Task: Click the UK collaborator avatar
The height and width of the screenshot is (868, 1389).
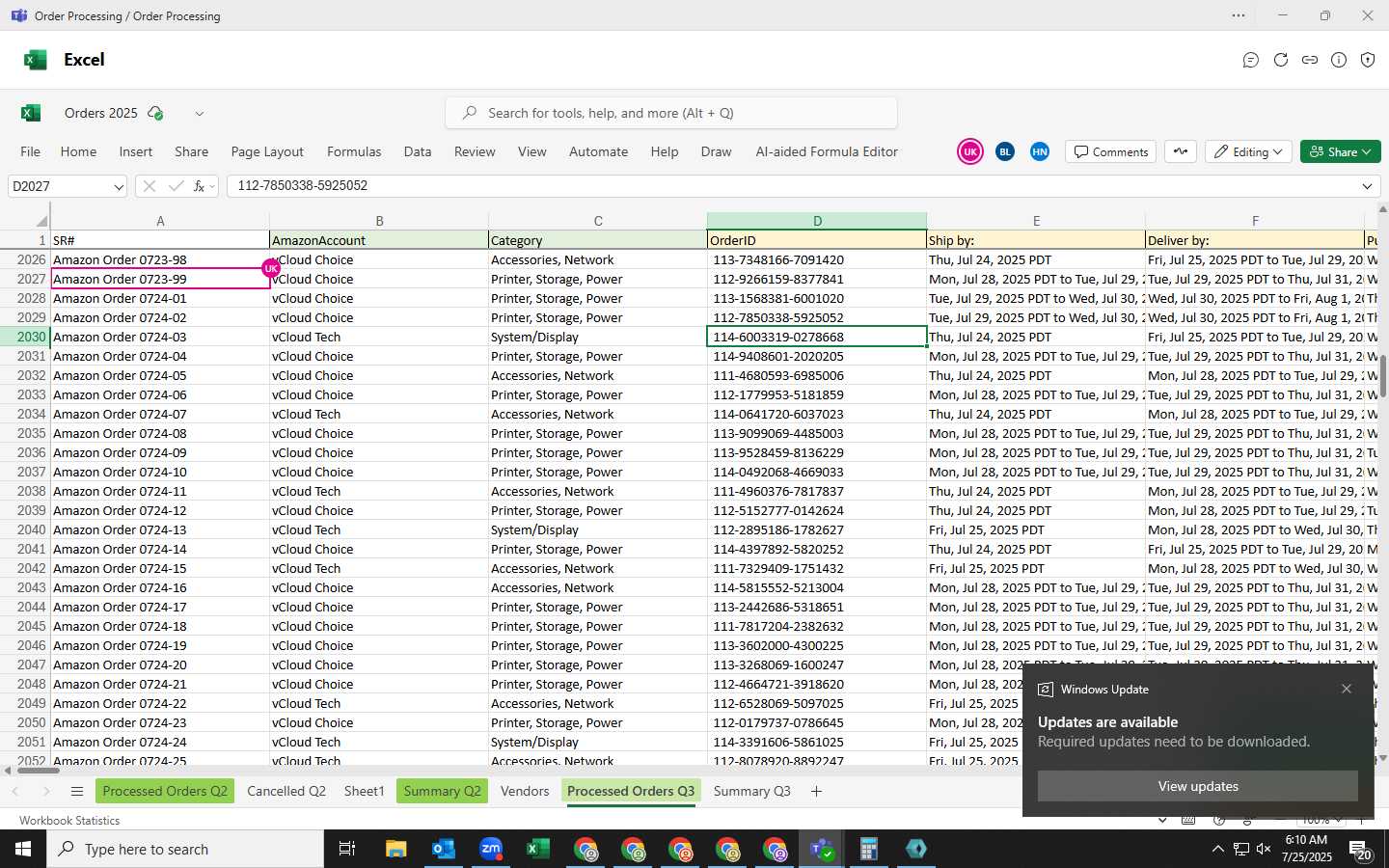Action: [x=970, y=151]
